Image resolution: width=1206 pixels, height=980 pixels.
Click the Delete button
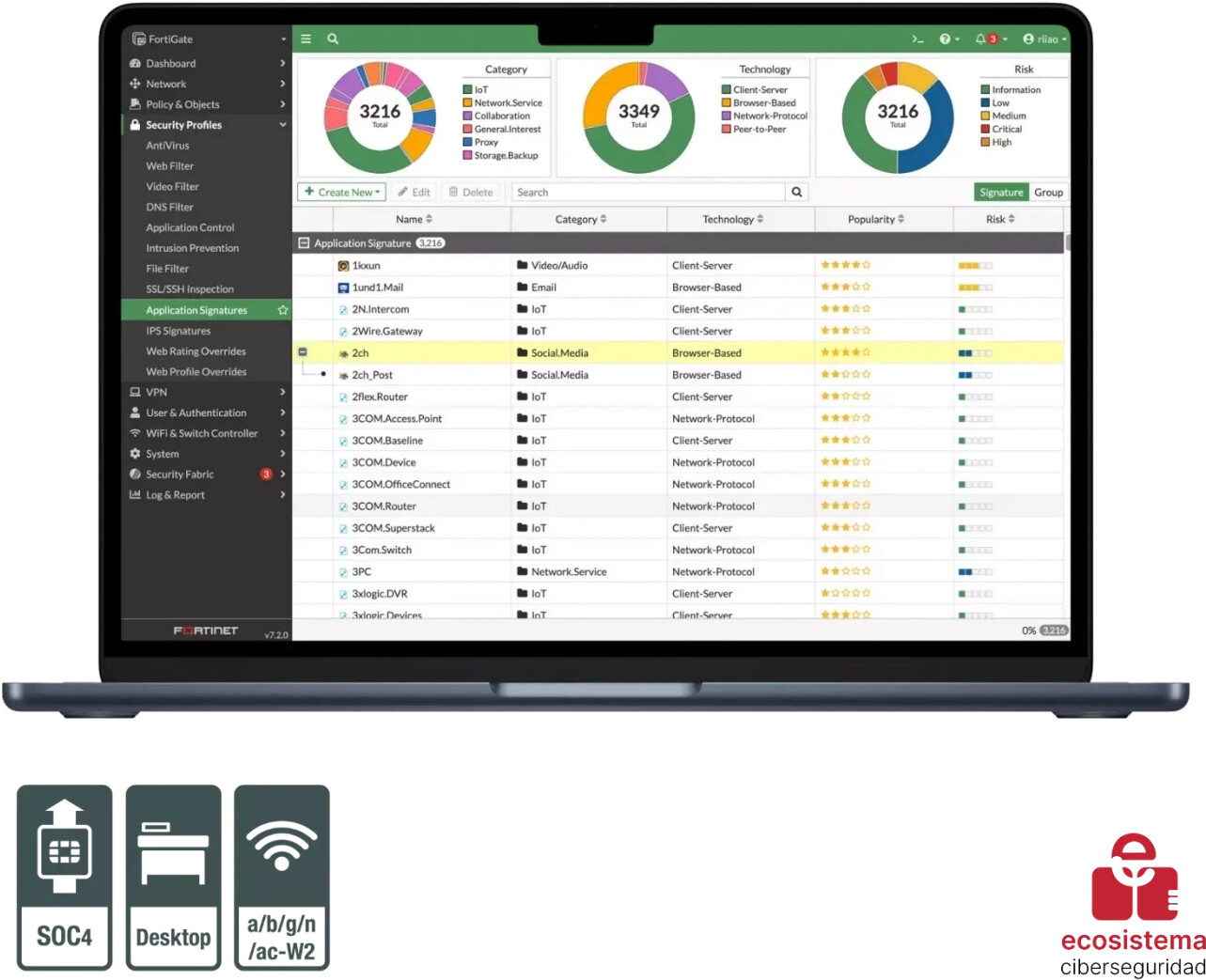[x=471, y=193]
